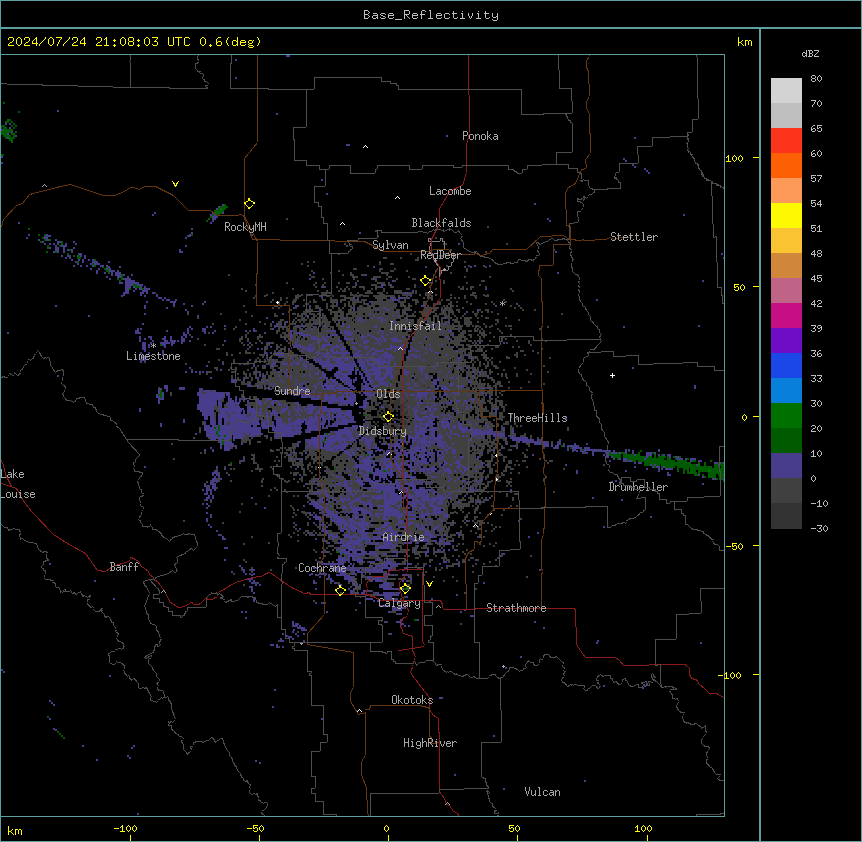Viewport: 862px width, 842px height.
Task: Pick the light gray 70-80 dBZ swatch
Action: [x=786, y=91]
